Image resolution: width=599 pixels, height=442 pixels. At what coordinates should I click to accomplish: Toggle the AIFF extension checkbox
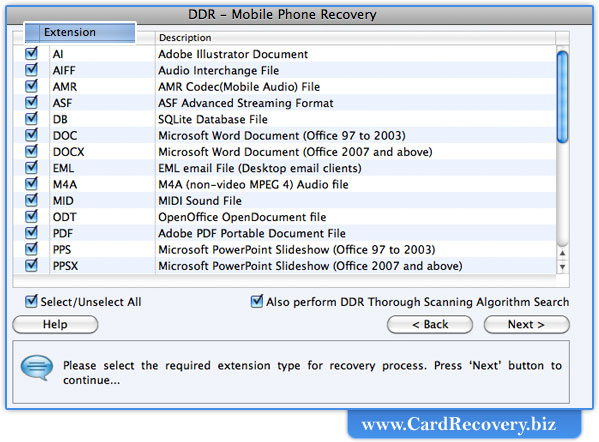point(31,70)
